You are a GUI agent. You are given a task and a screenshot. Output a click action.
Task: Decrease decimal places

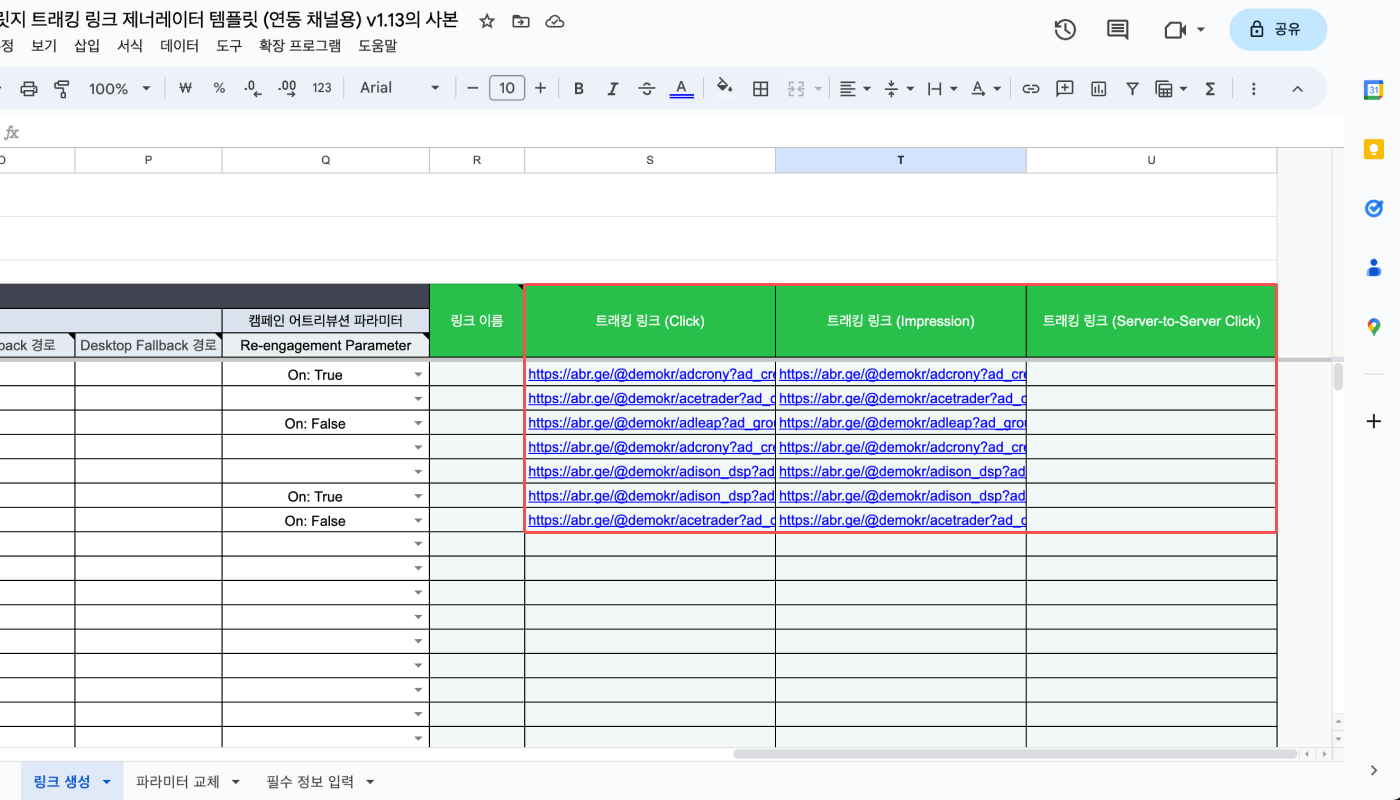252,88
